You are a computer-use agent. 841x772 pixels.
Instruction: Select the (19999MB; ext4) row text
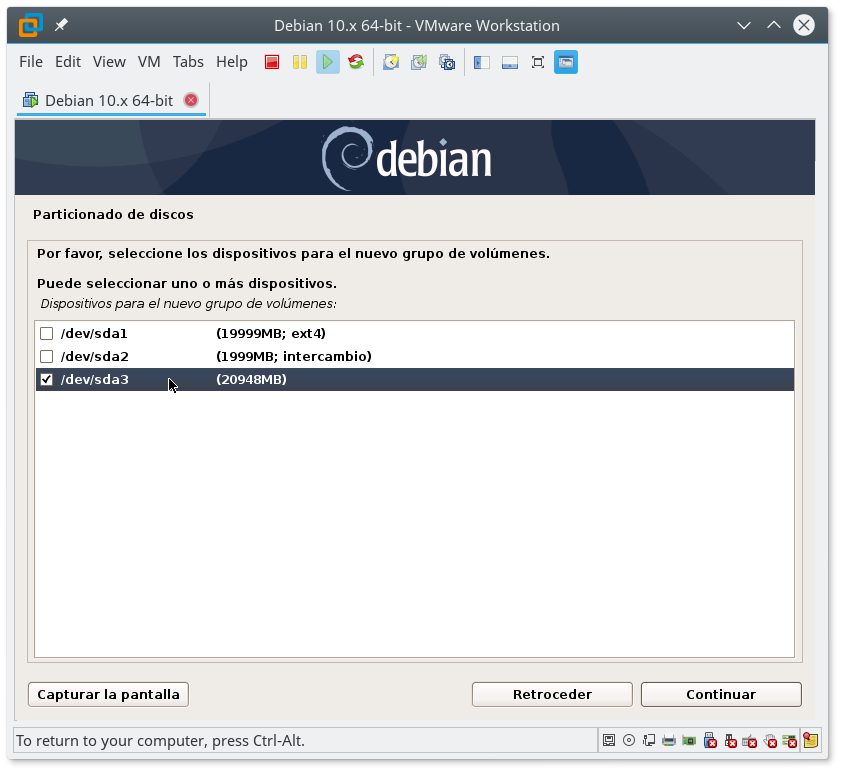coord(271,334)
